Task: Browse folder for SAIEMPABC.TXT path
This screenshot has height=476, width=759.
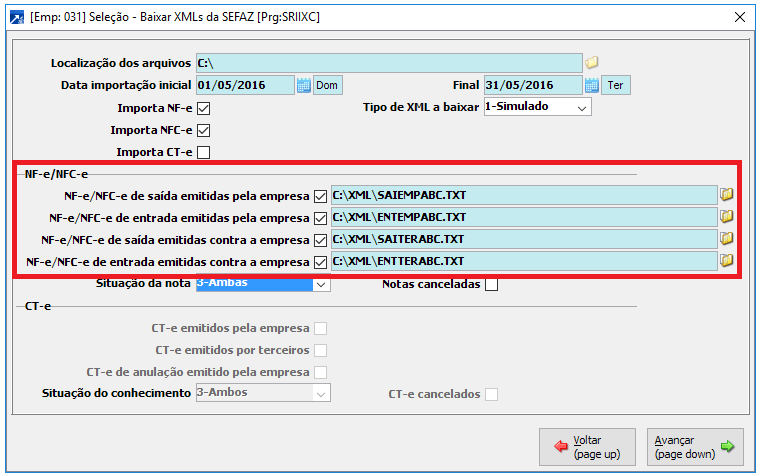Action: click(x=726, y=195)
